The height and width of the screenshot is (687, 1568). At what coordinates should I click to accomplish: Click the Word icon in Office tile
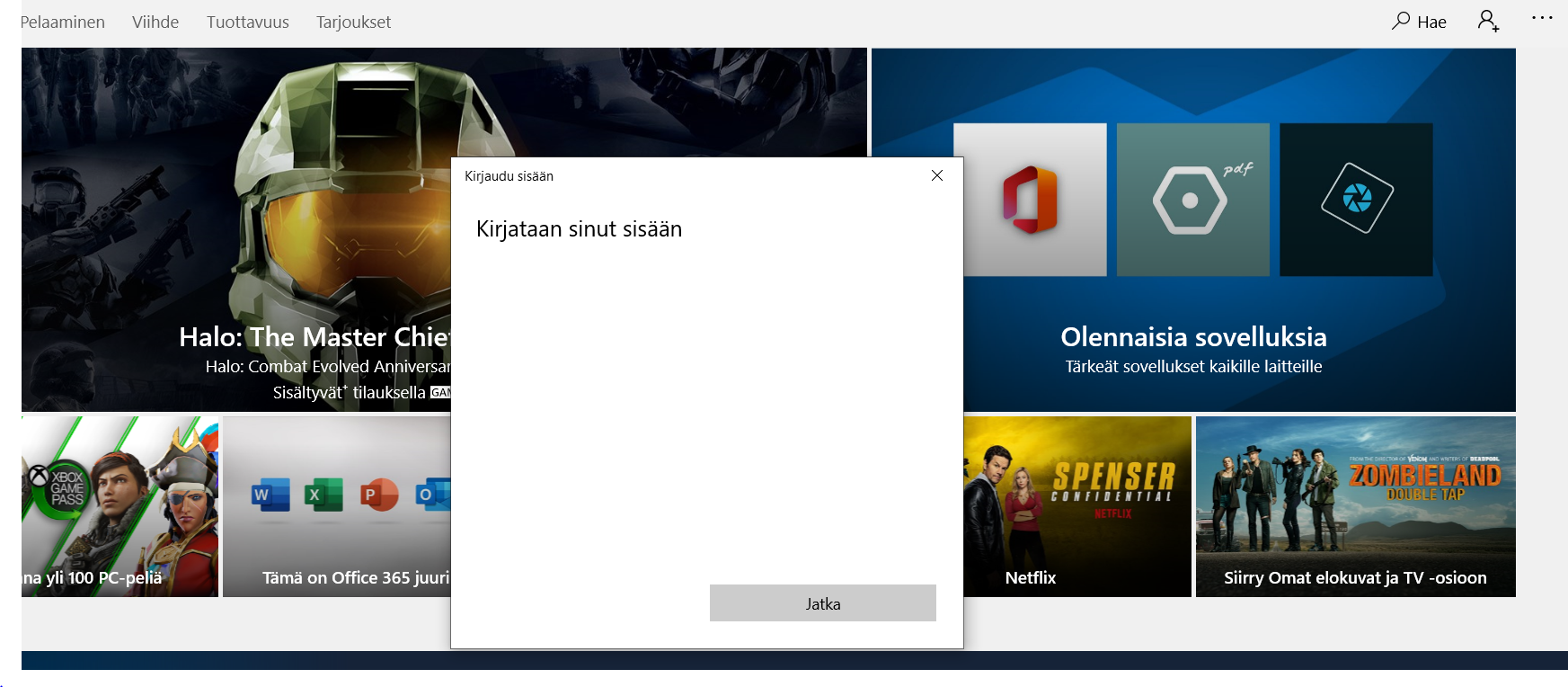point(270,495)
